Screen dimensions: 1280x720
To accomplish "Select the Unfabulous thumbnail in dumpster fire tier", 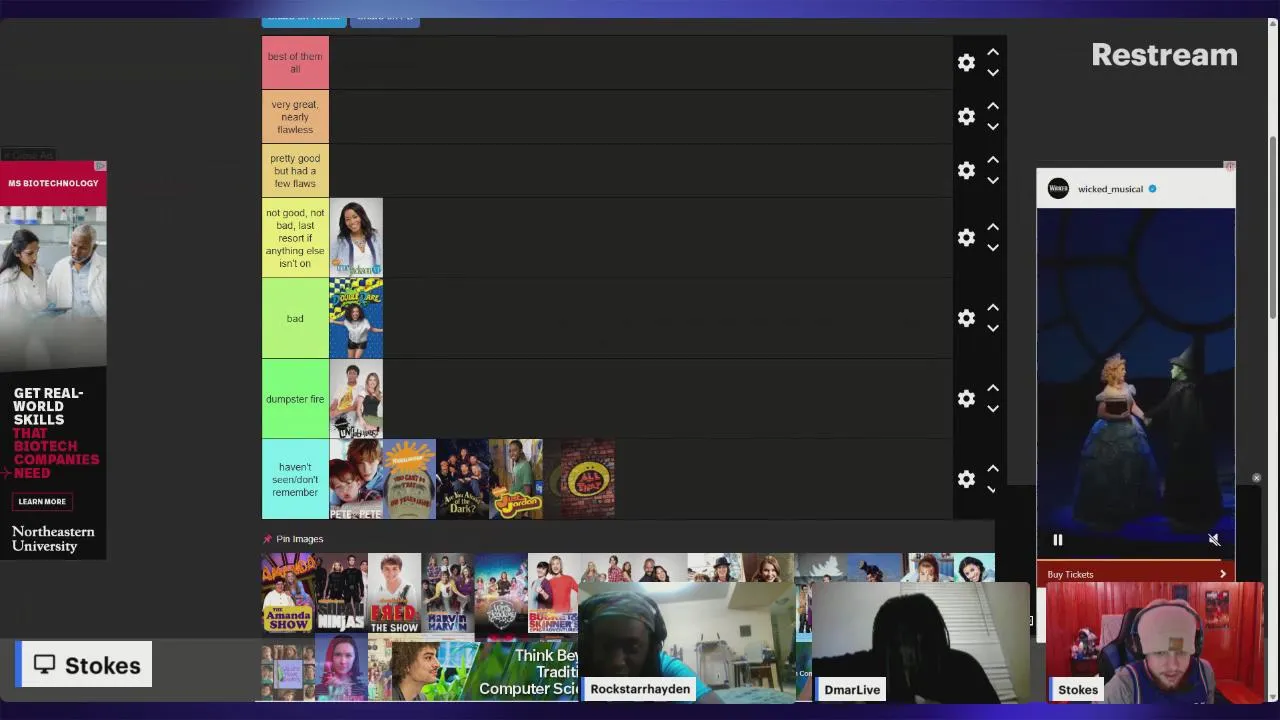I will coord(356,399).
